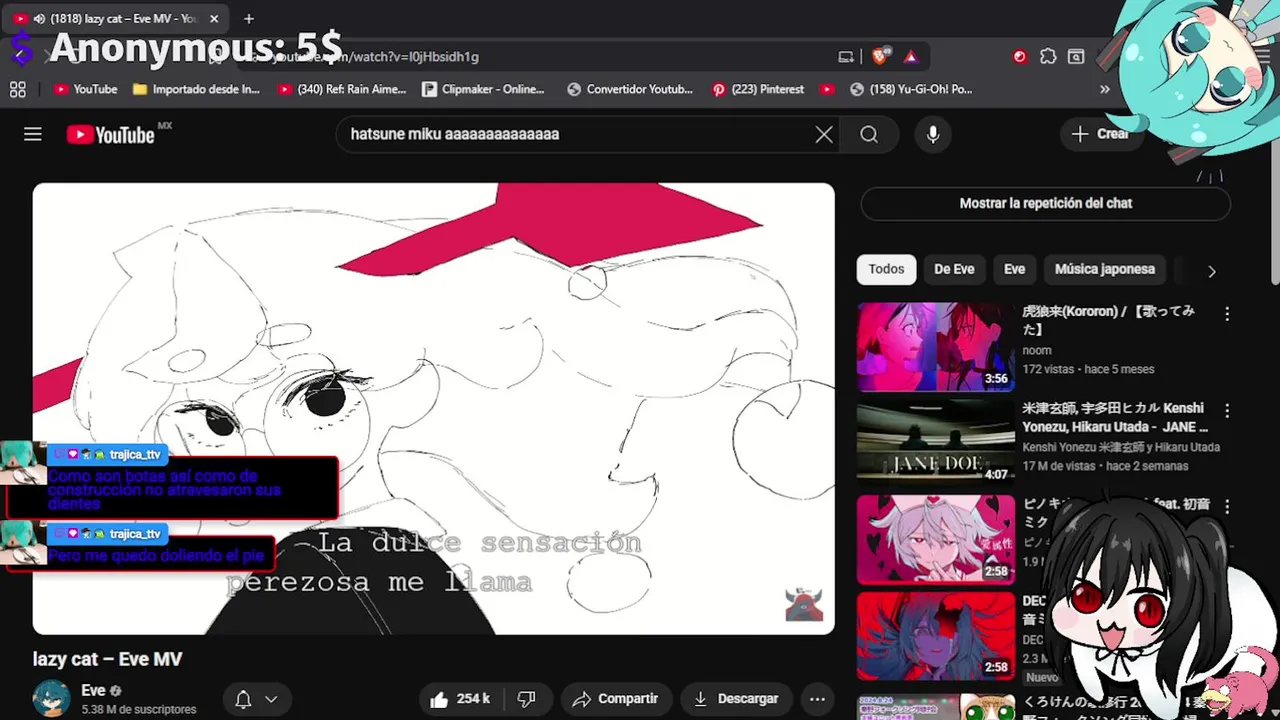Open the Ref: Rain Aime bookmark
The width and height of the screenshot is (1280, 720).
(x=342, y=89)
